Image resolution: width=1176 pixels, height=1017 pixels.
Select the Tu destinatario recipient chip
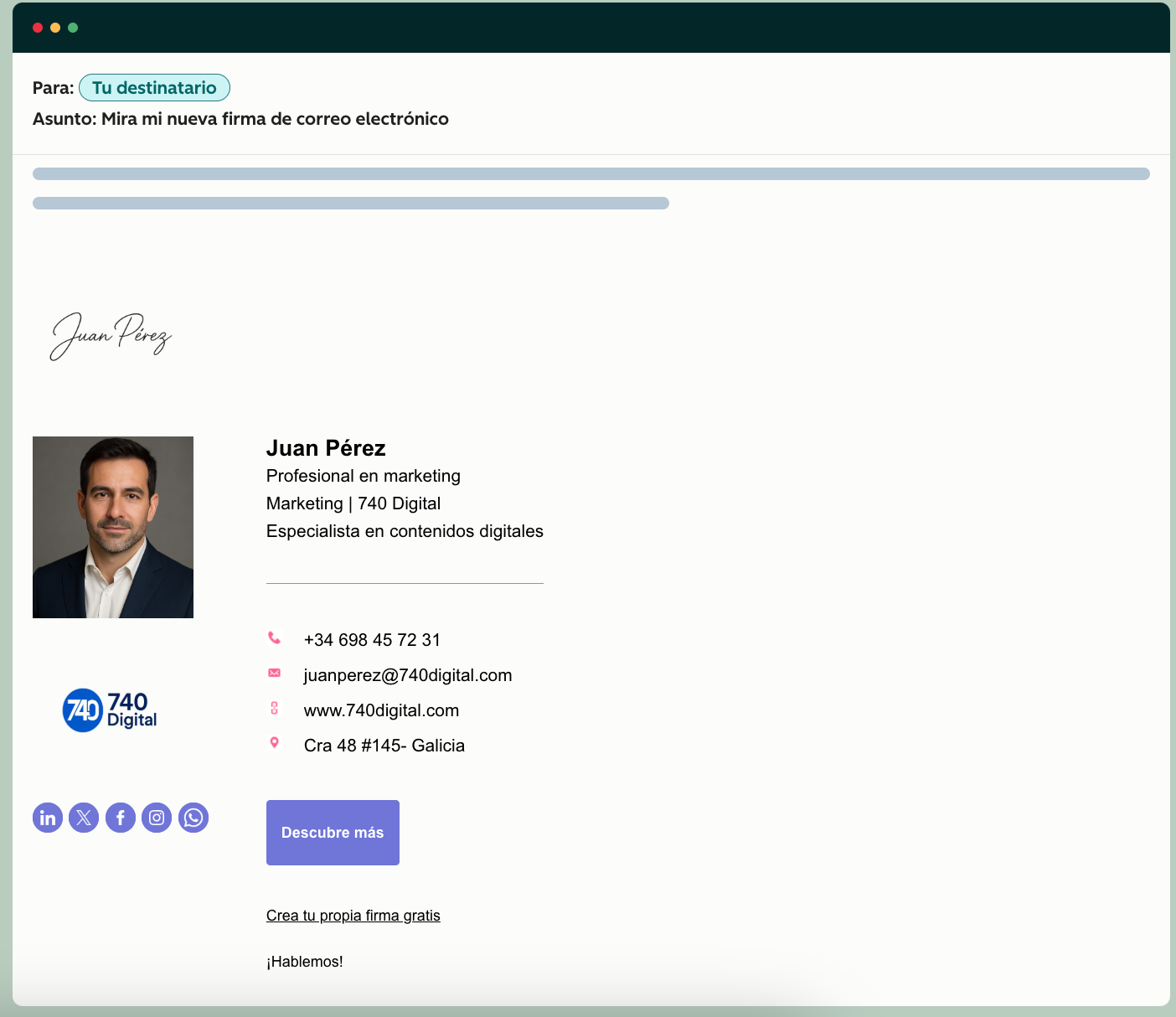pos(154,87)
